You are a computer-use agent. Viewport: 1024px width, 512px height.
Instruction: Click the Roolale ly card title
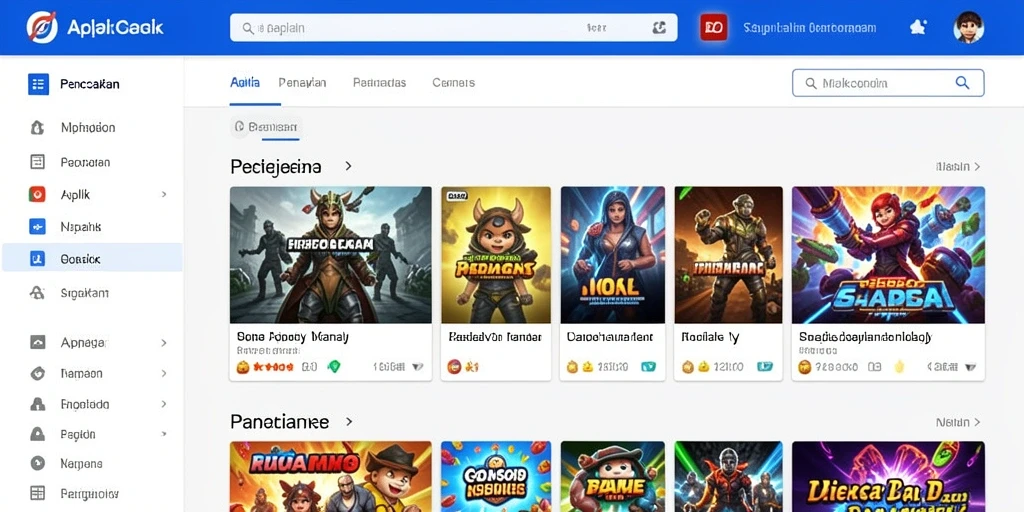click(x=710, y=337)
